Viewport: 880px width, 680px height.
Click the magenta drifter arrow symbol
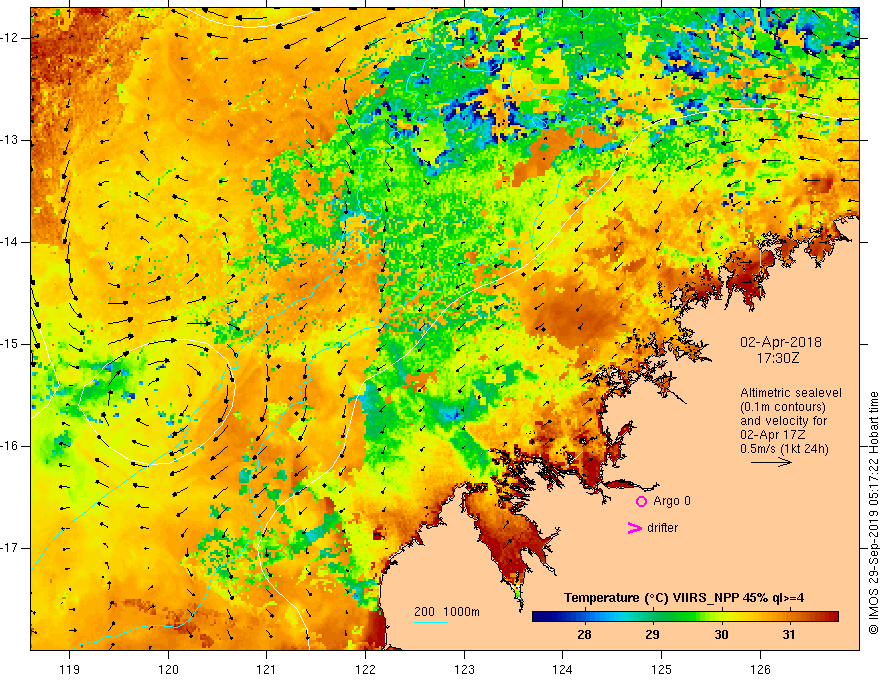tap(634, 528)
